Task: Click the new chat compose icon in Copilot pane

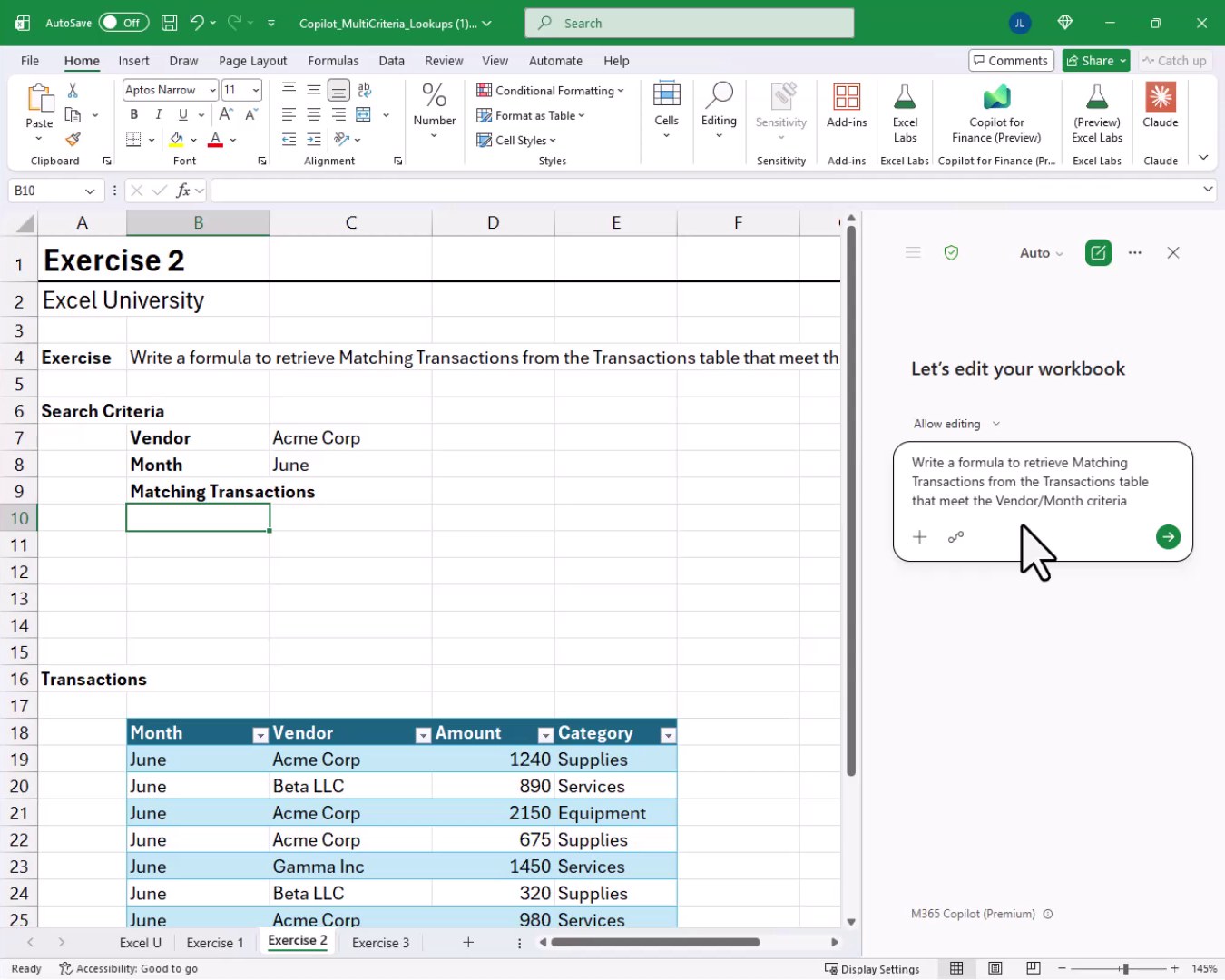Action: tap(1098, 253)
